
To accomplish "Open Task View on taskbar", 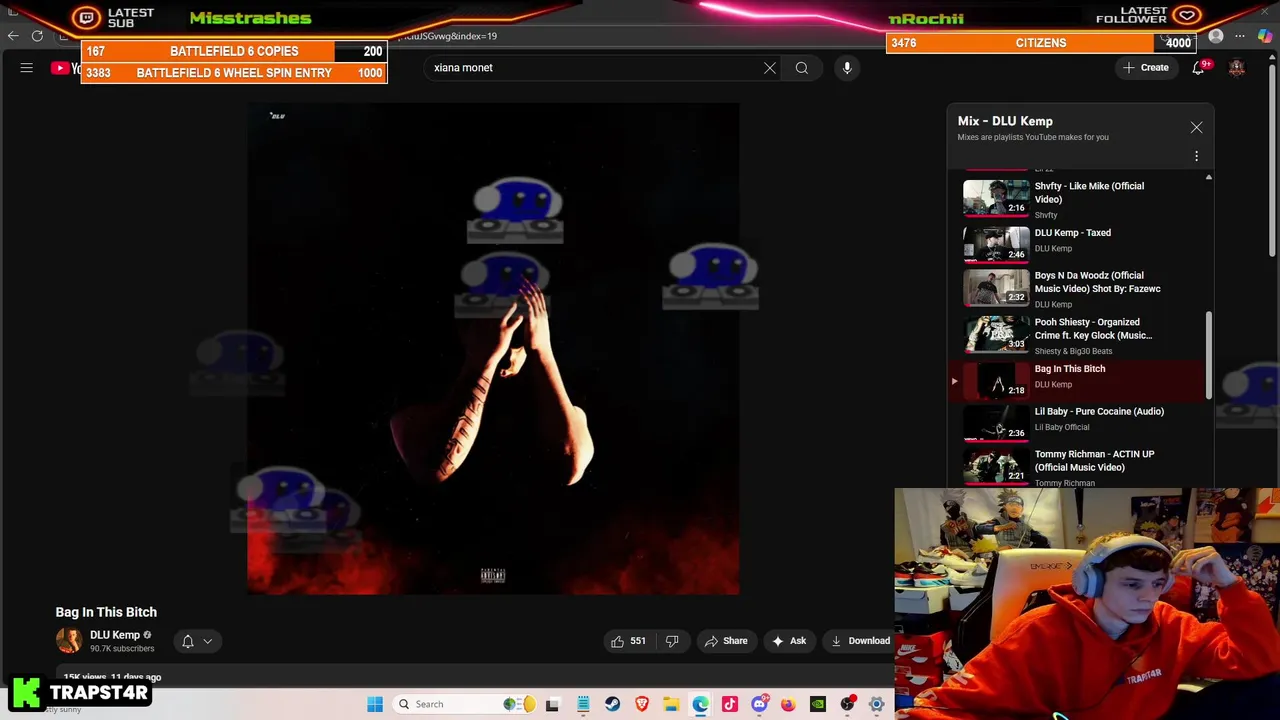I will point(552,704).
